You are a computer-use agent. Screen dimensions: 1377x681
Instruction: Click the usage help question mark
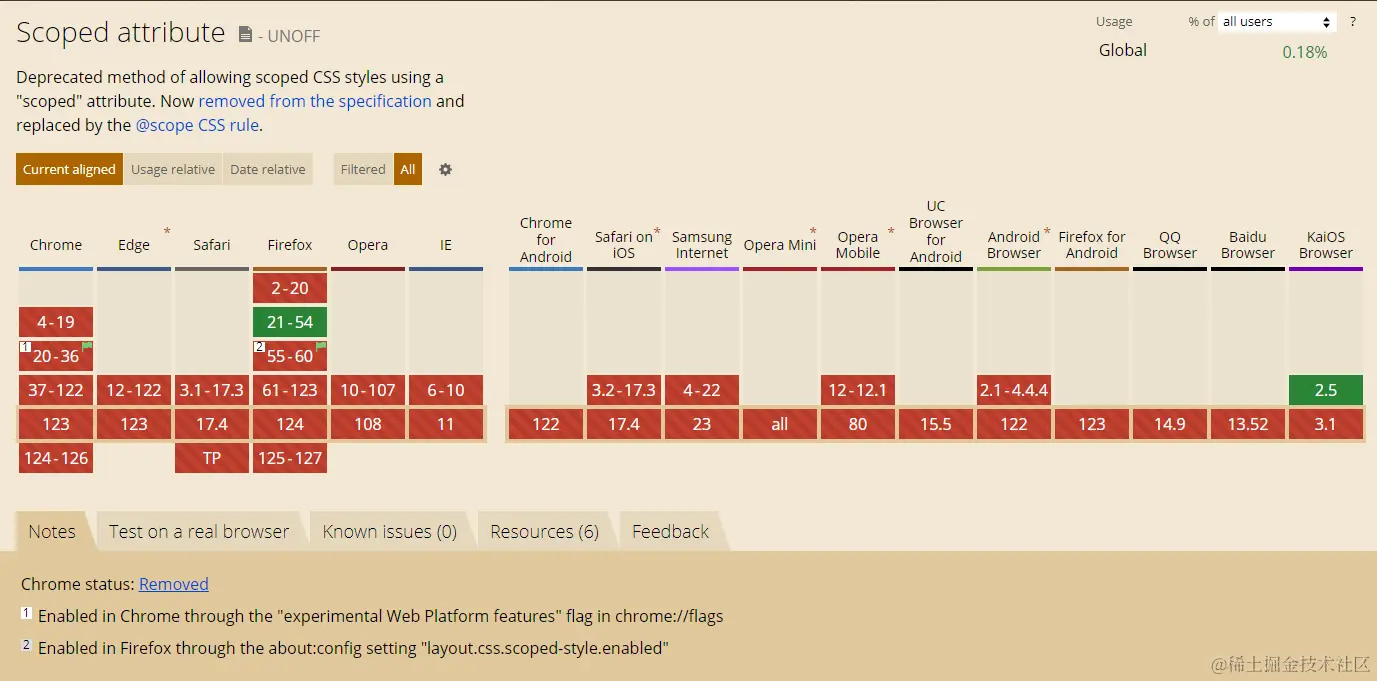(1353, 22)
